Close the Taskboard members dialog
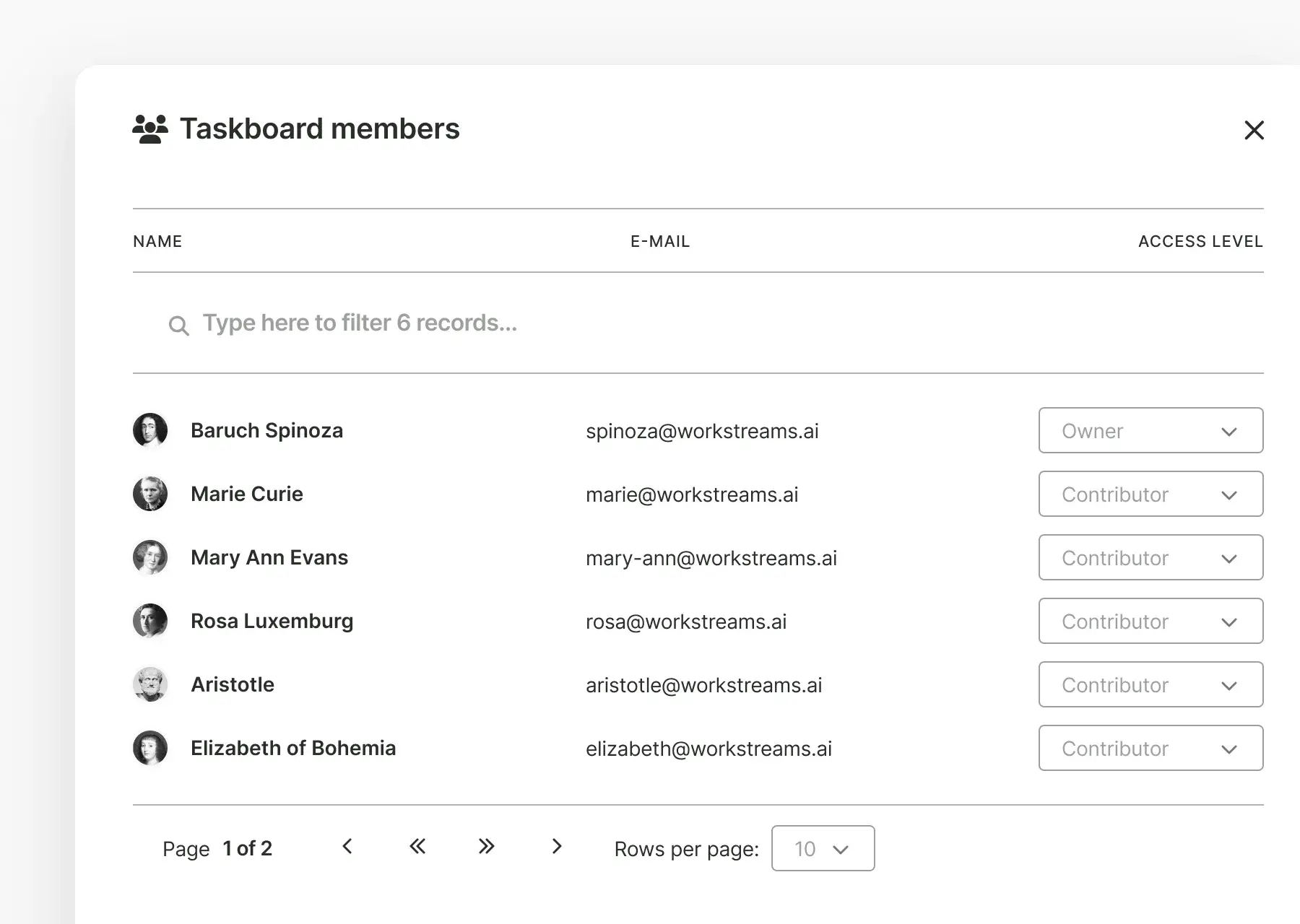 pos(1254,131)
